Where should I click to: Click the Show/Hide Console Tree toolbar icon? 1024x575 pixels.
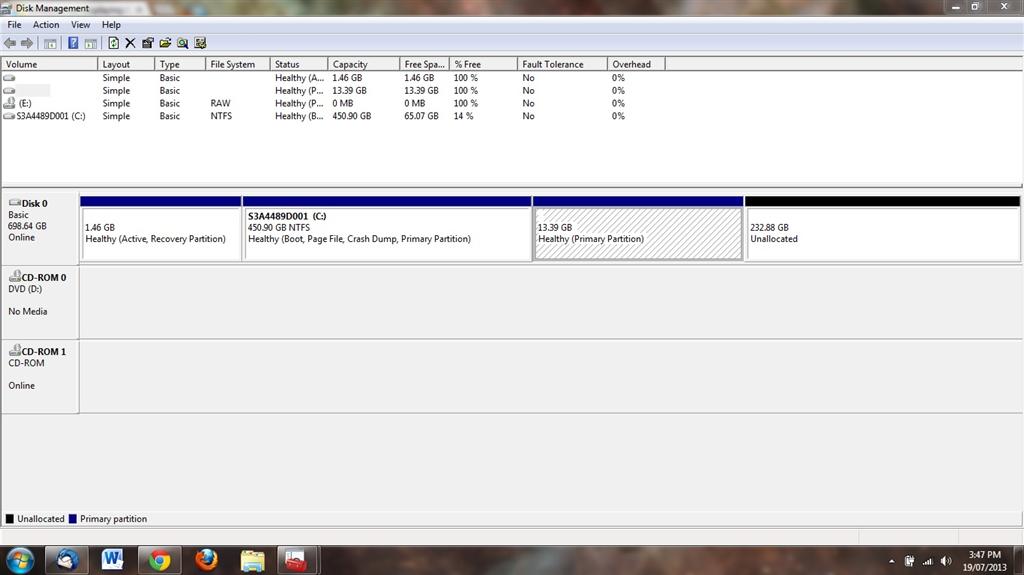coord(50,44)
